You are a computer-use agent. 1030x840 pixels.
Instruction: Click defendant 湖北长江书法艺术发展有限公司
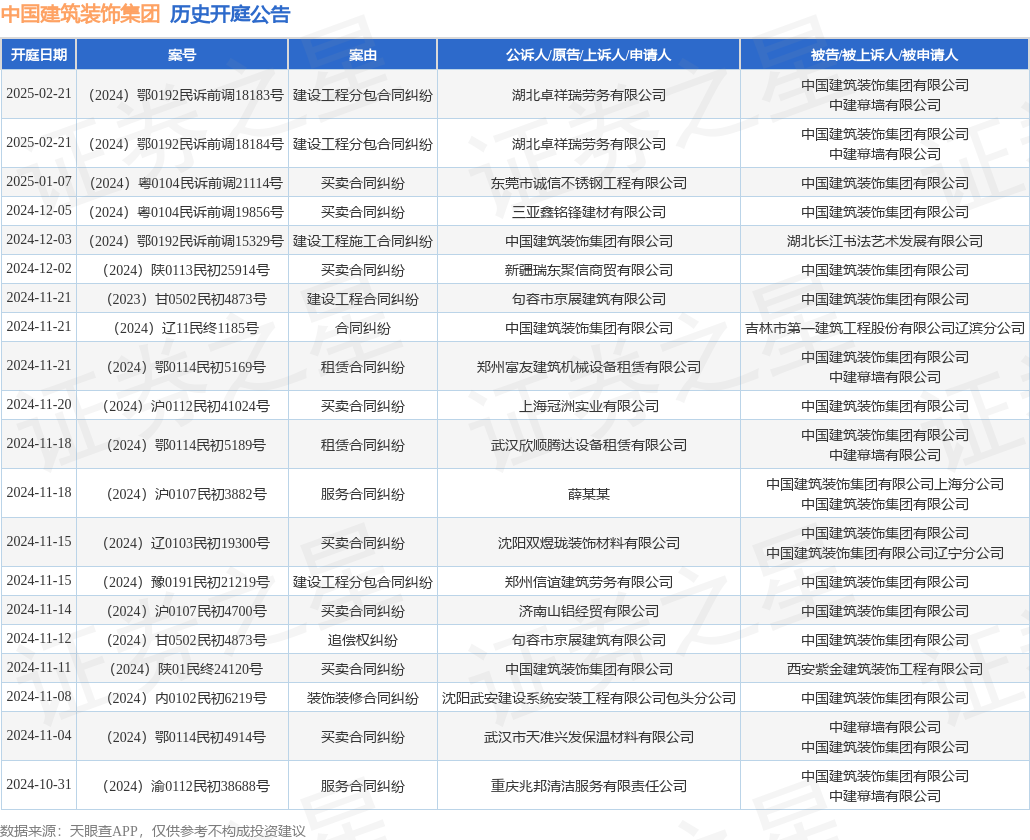click(885, 241)
